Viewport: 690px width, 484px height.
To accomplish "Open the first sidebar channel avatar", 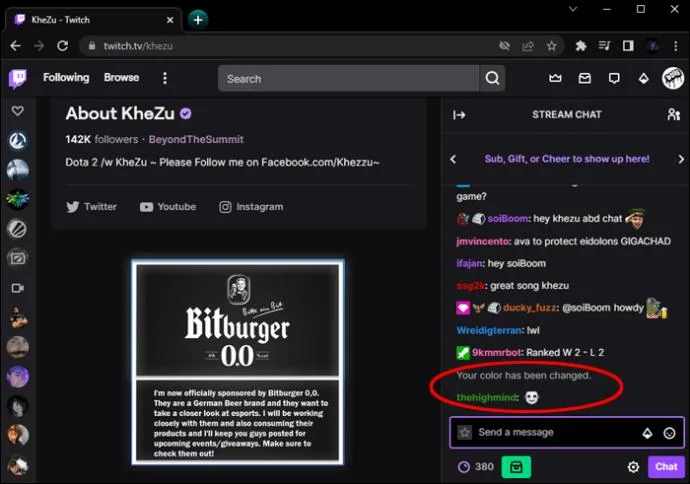I will pos(18,141).
